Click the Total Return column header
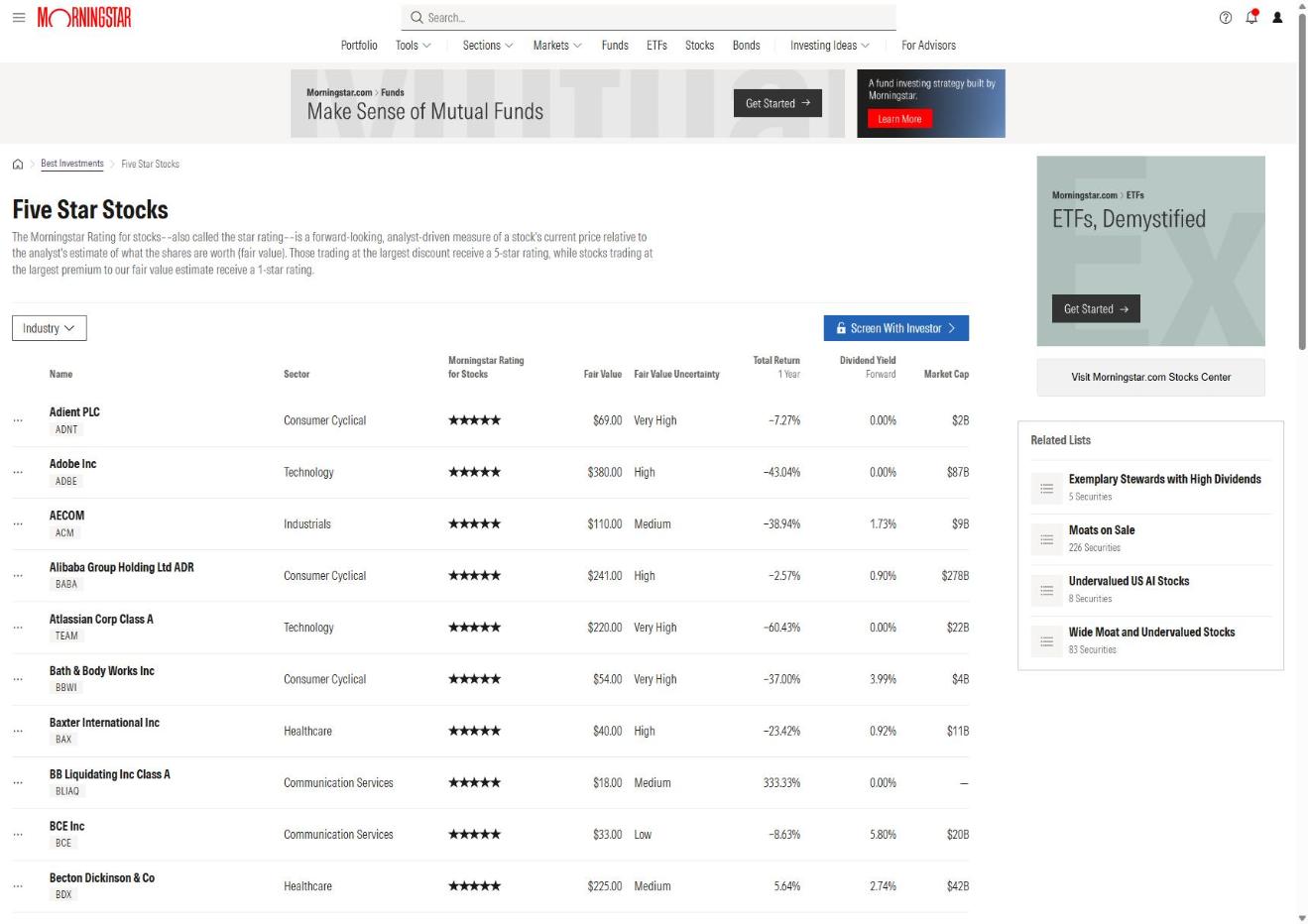Image resolution: width=1308 pixels, height=924 pixels. 776,367
